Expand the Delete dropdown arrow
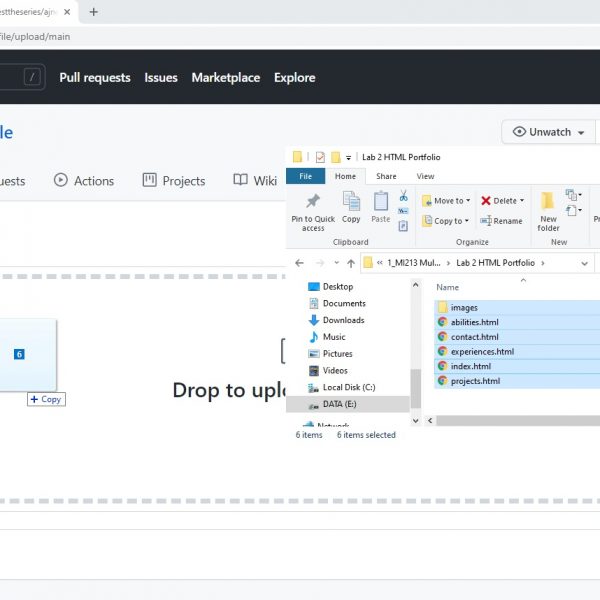The width and height of the screenshot is (600, 600). (522, 201)
